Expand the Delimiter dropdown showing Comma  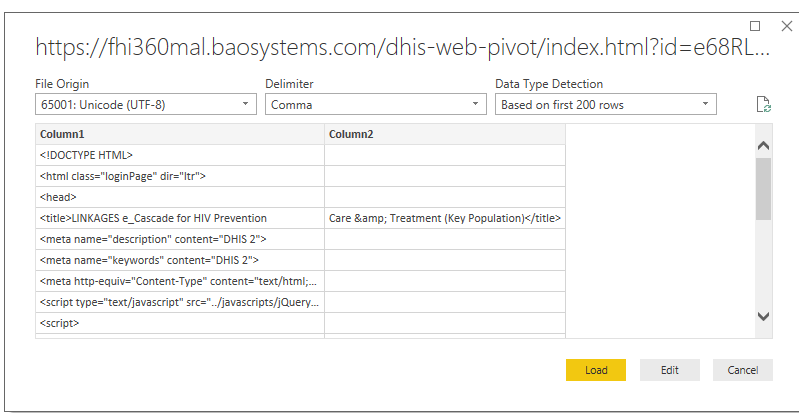point(376,104)
